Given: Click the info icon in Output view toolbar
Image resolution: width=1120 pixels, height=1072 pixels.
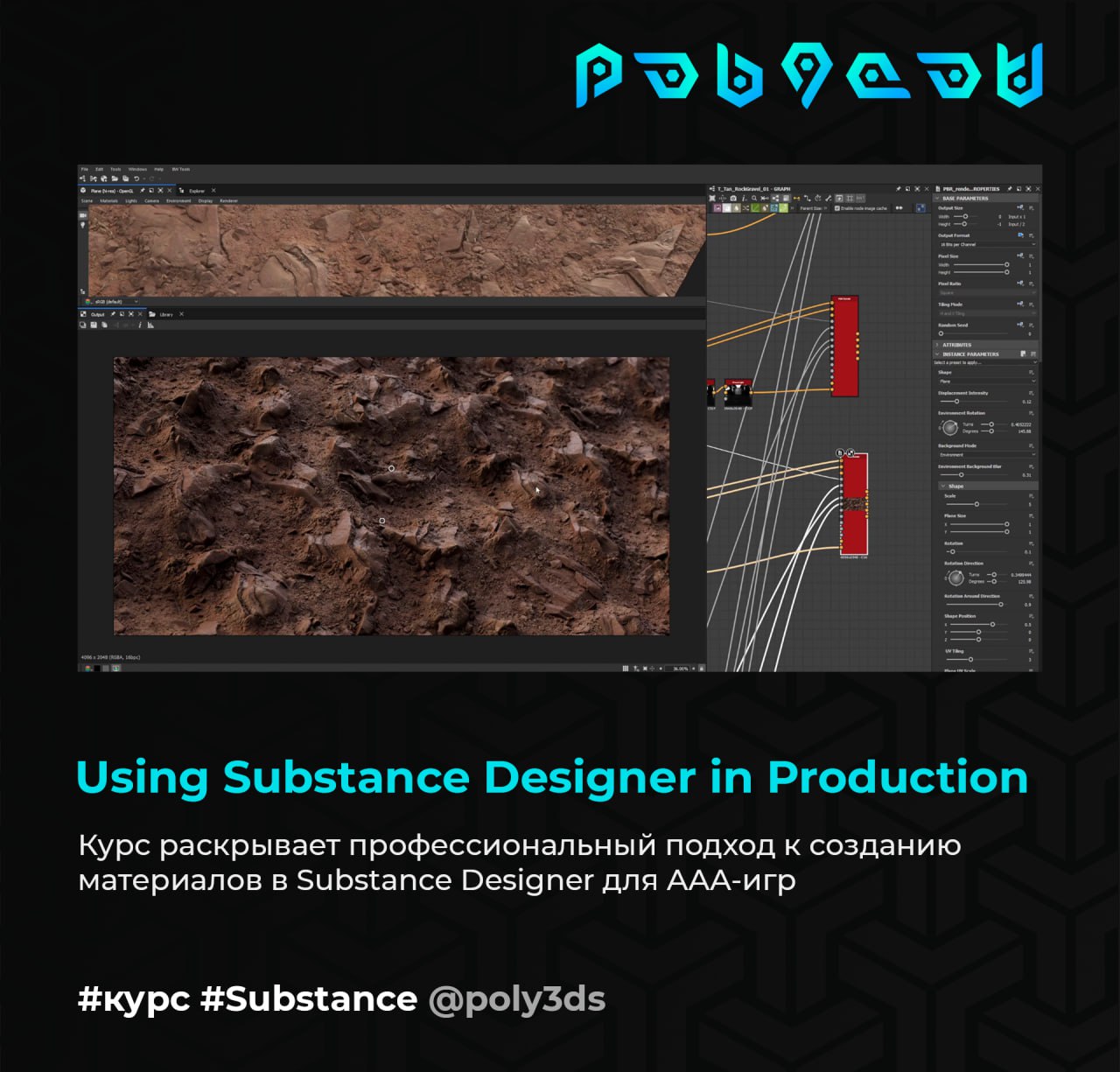Looking at the screenshot, I should point(140,325).
